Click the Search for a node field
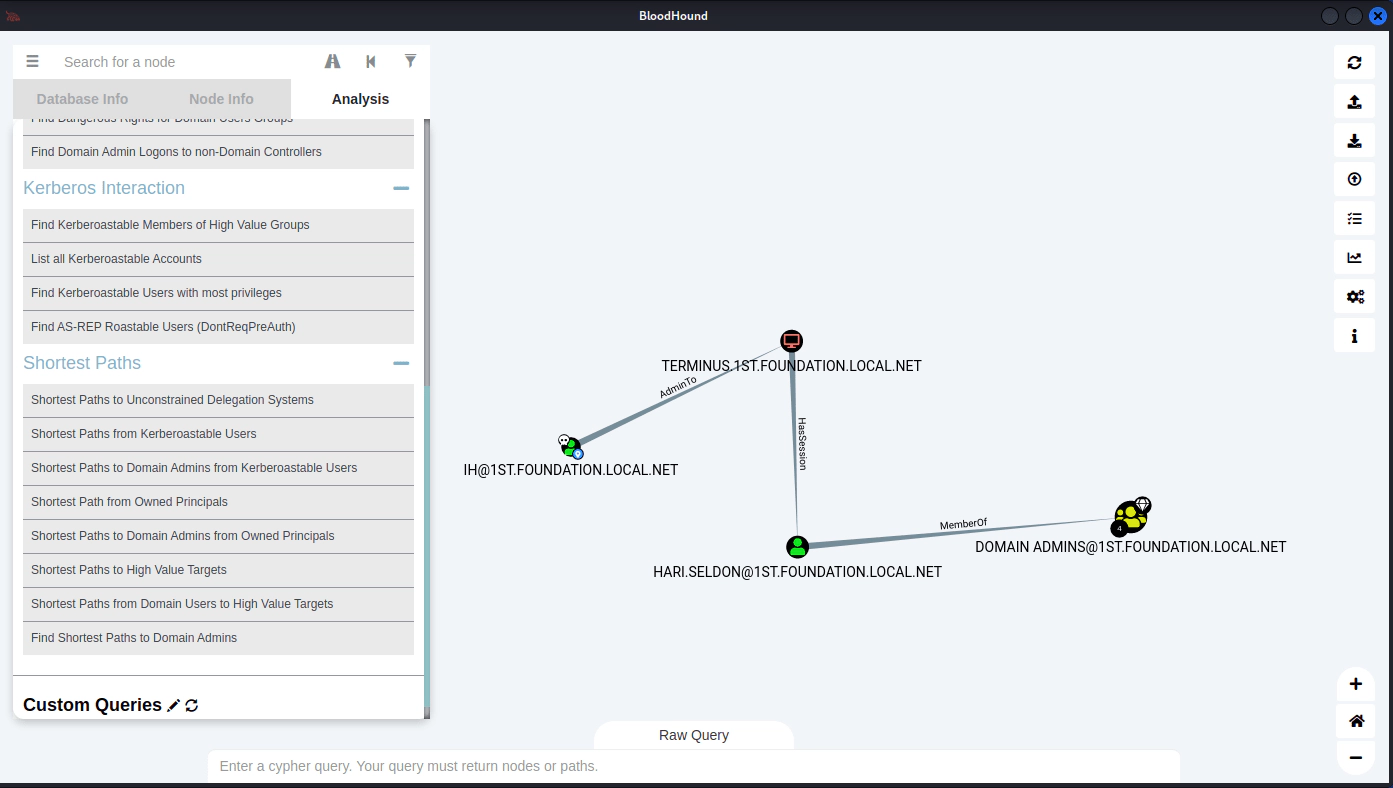1393x788 pixels. (x=185, y=62)
